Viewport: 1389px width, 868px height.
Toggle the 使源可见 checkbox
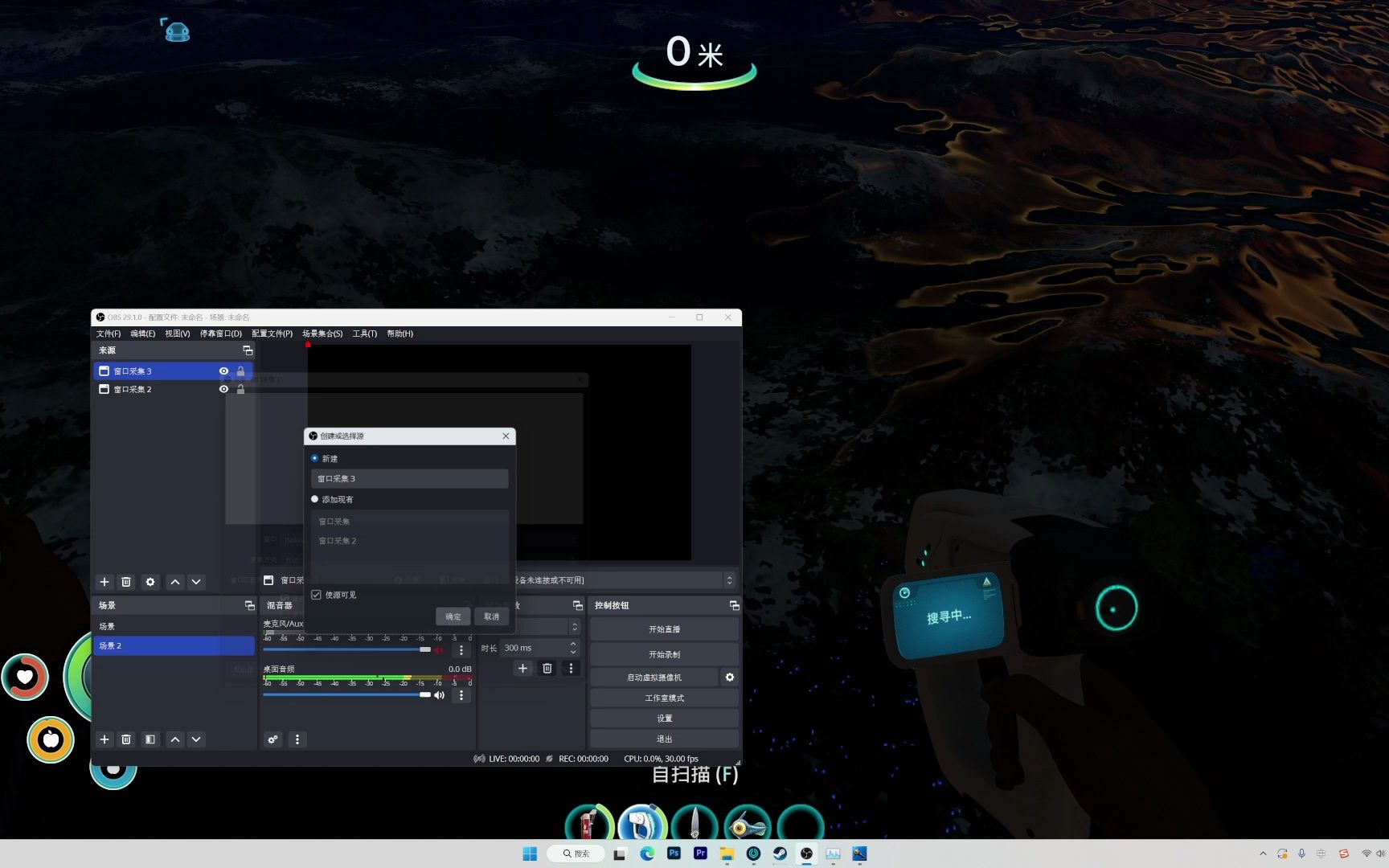tap(316, 595)
